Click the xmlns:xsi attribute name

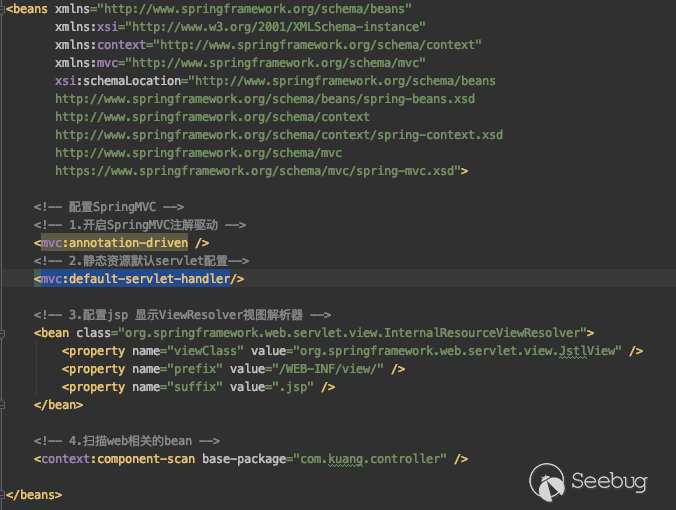(x=86, y=27)
